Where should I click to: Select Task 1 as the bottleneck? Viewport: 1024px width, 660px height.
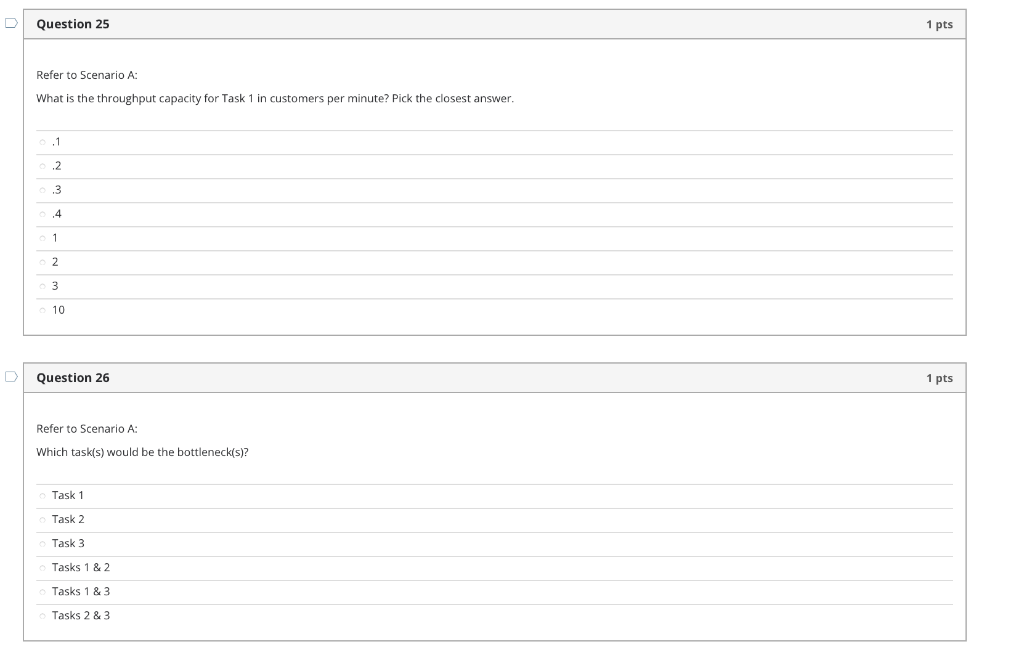click(42, 495)
